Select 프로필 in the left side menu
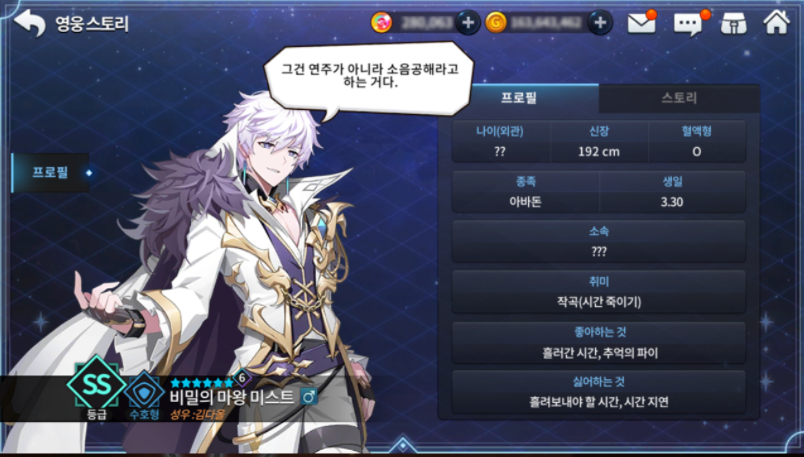 coord(50,172)
